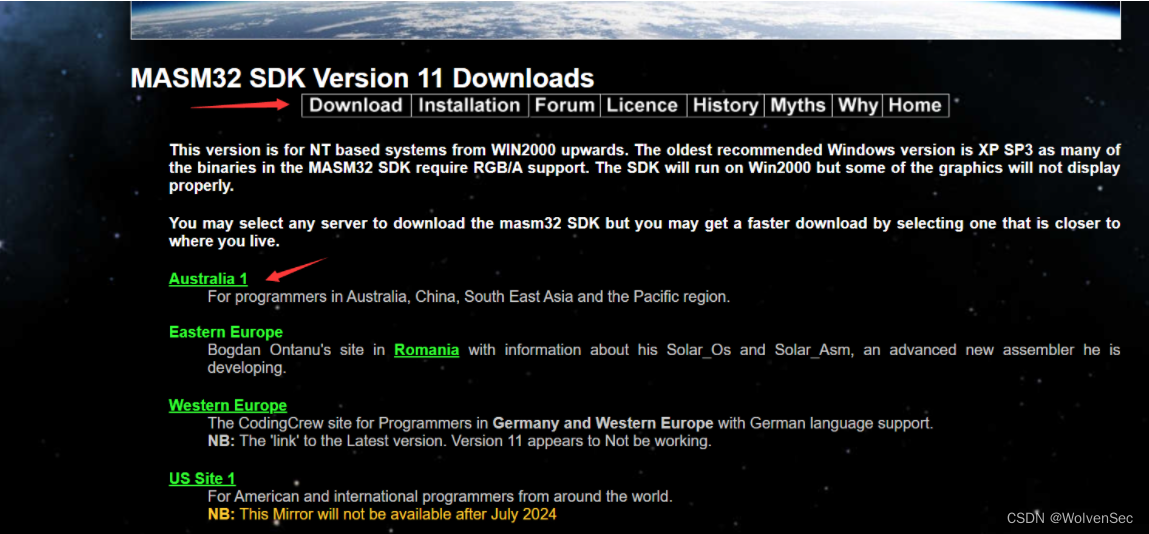Click the MASM32 SDK Version 11 Downloads title
This screenshot has height=534, width=1149.
click(x=362, y=78)
